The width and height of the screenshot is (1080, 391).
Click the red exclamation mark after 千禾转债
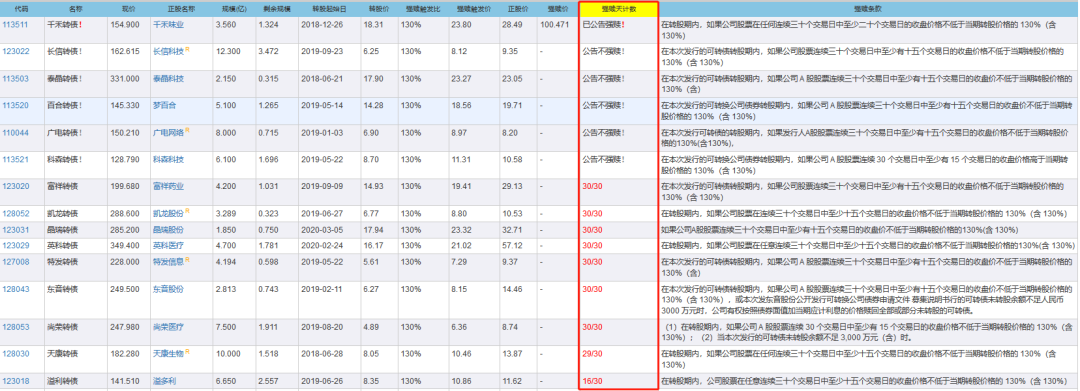[x=81, y=24]
